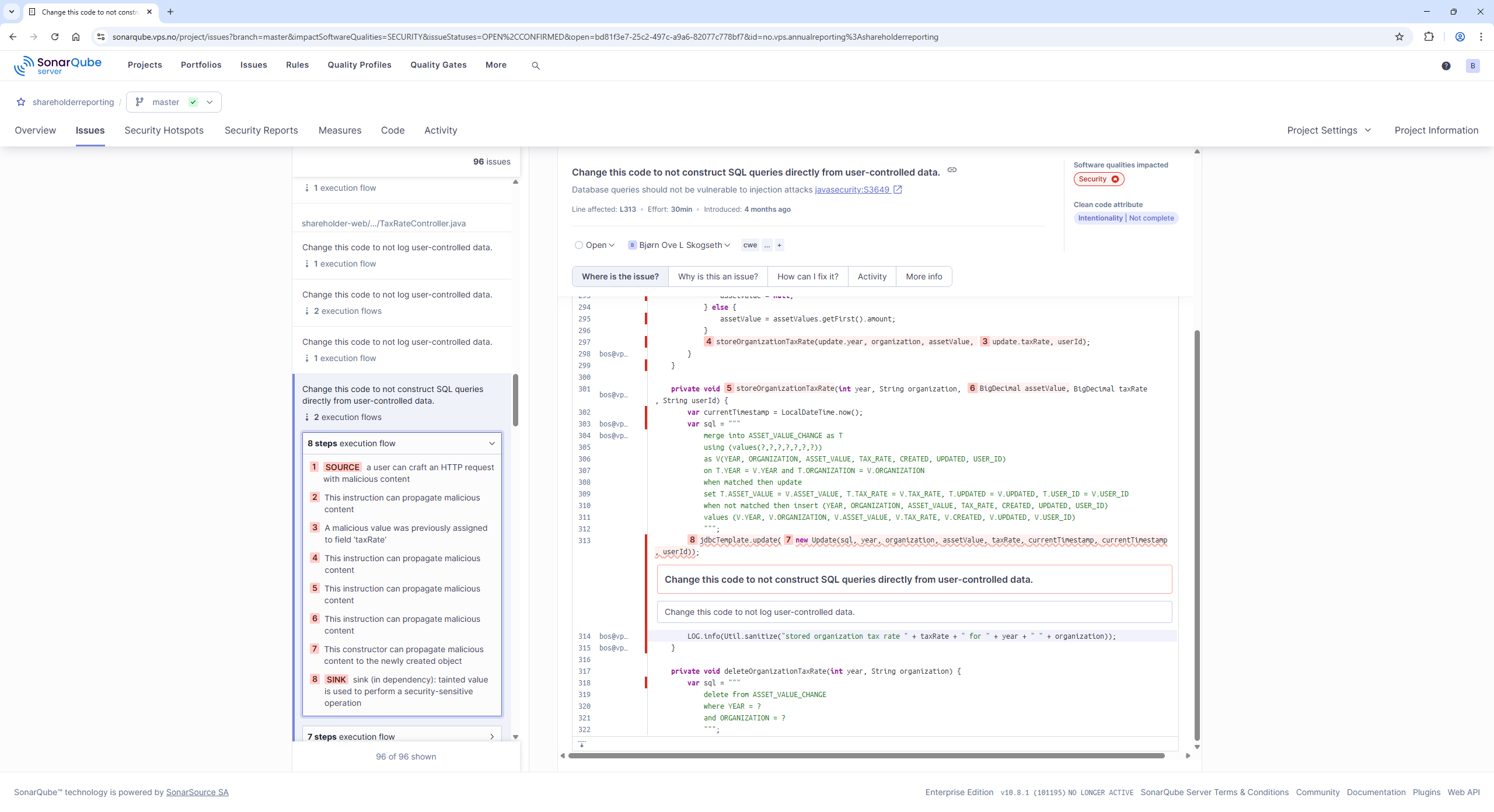
Task: Click the SonarQube server logo
Action: tap(58, 65)
